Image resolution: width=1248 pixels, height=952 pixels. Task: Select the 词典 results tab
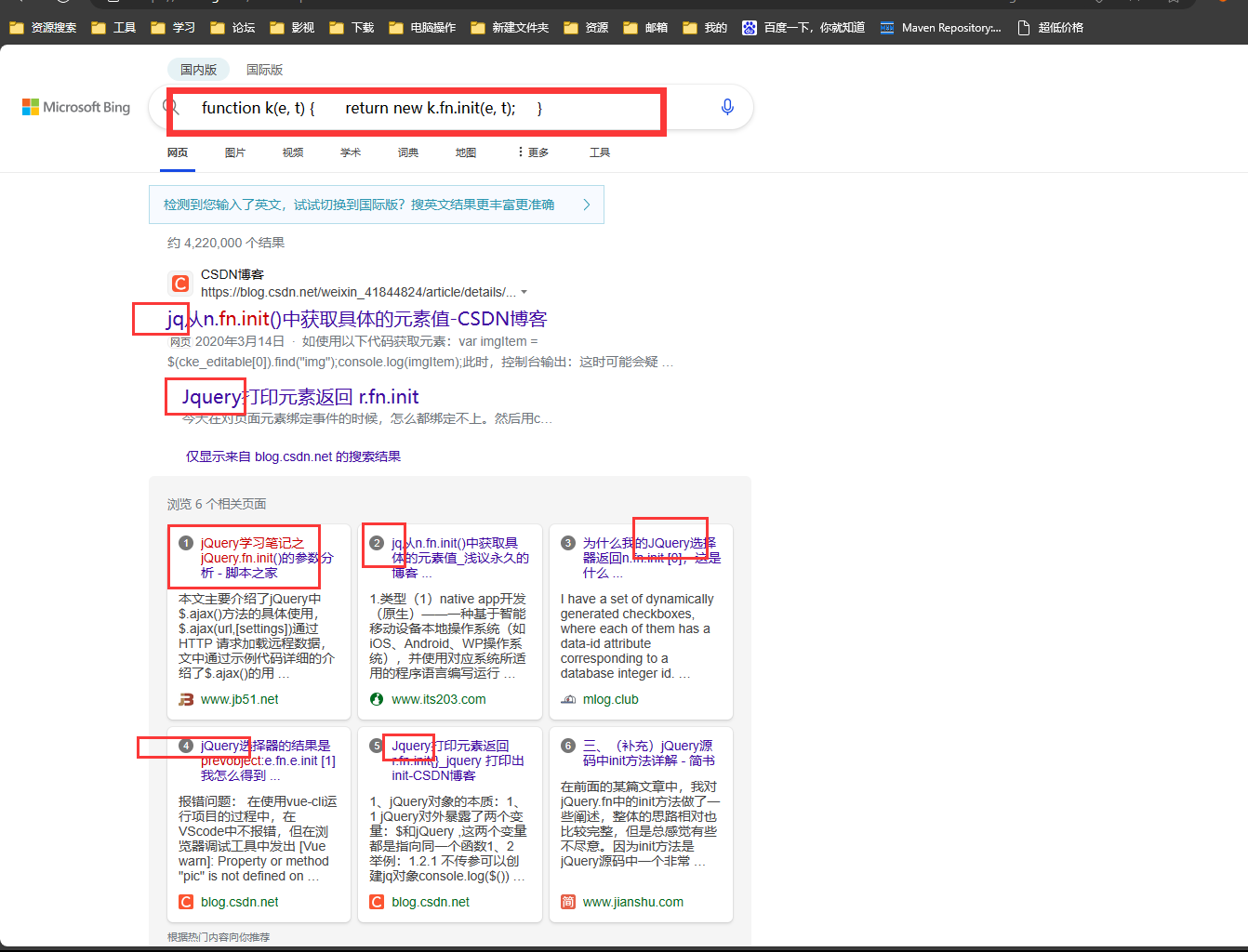pos(408,152)
